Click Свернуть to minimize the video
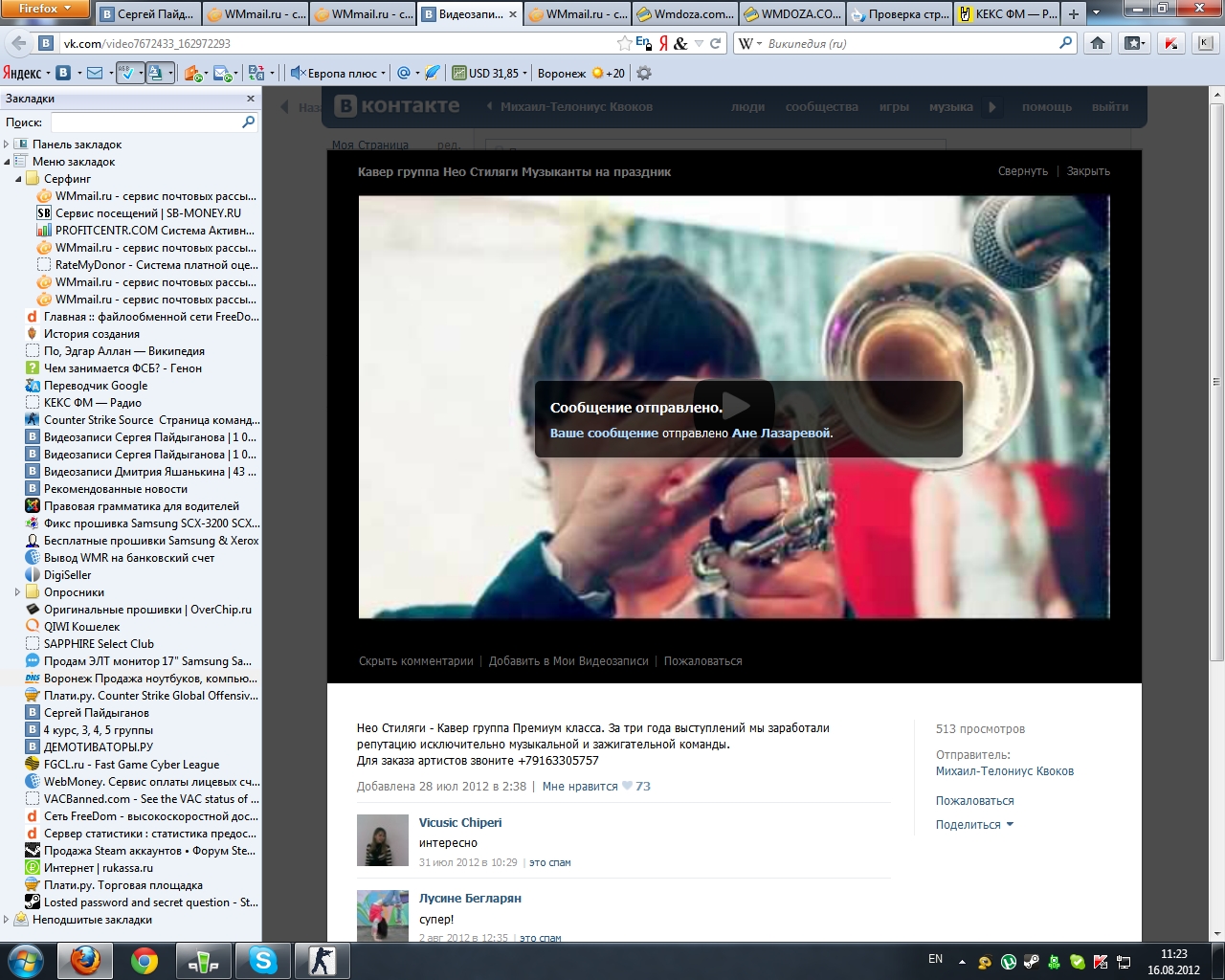The image size is (1225, 980). coord(1023,171)
